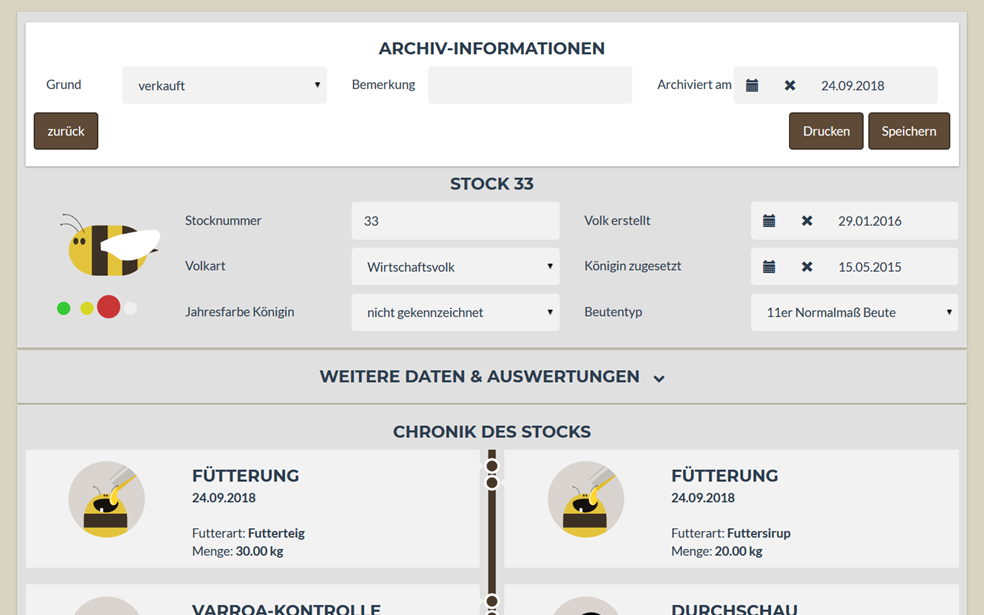Click the Futterart Futterteig text
The width and height of the screenshot is (984, 615).
coord(249,533)
